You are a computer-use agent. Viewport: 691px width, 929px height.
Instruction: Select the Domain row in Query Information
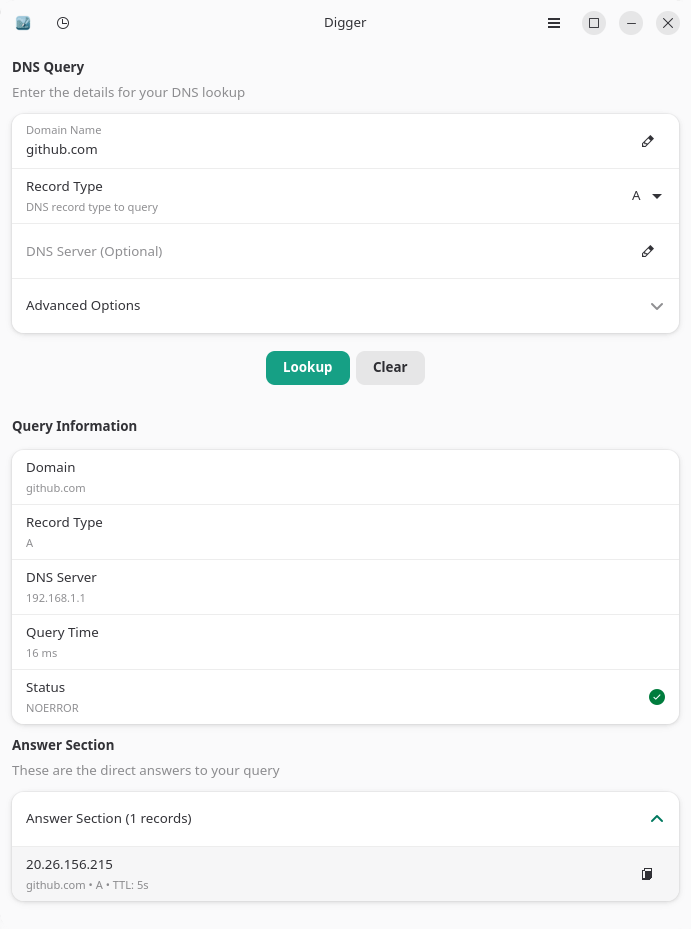tap(346, 477)
